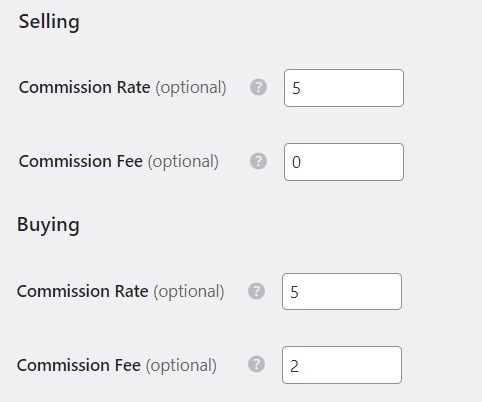Click the value 2 in Buying Commission Fee
482x402 pixels.
tap(294, 366)
